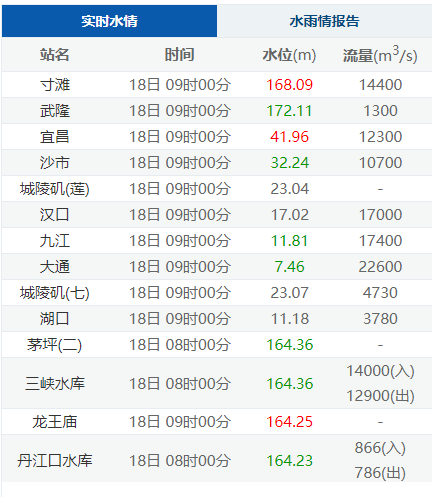Switch to the 实时水情 tab
The width and height of the screenshot is (432, 497).
coord(109,21)
